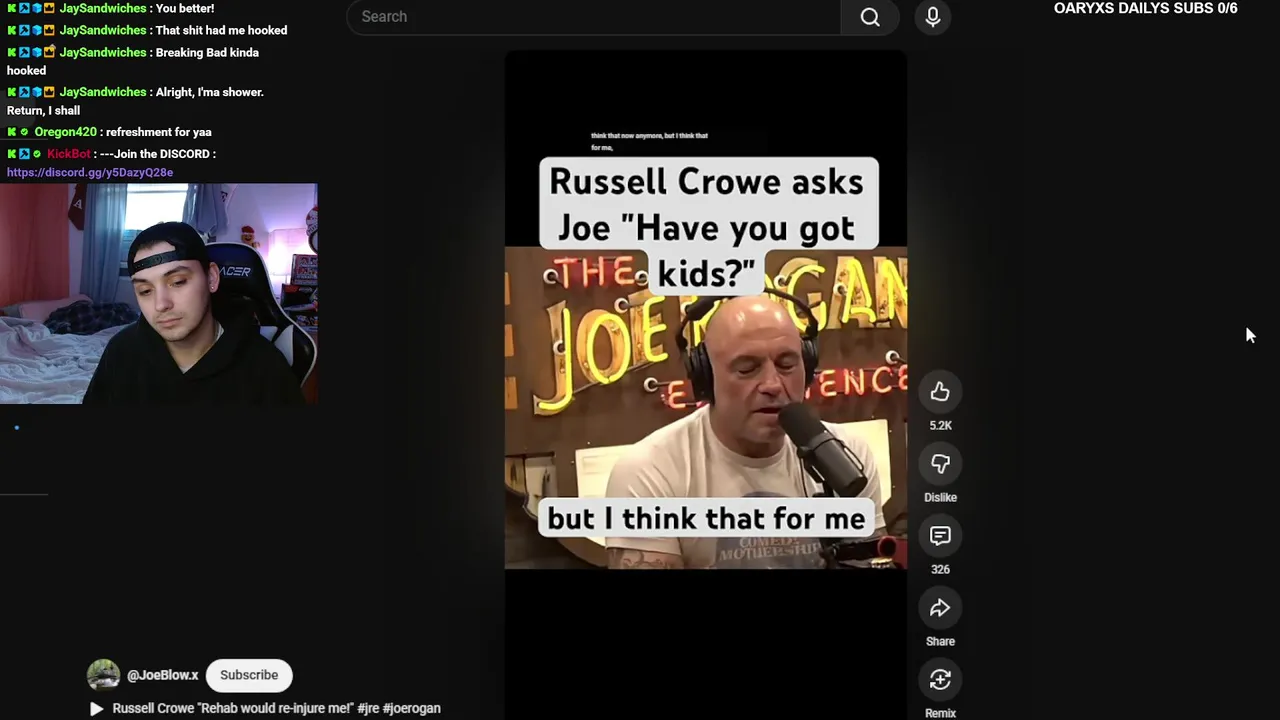Click the KickBot username in chat
Screen dimensions: 1280x720
(x=68, y=154)
